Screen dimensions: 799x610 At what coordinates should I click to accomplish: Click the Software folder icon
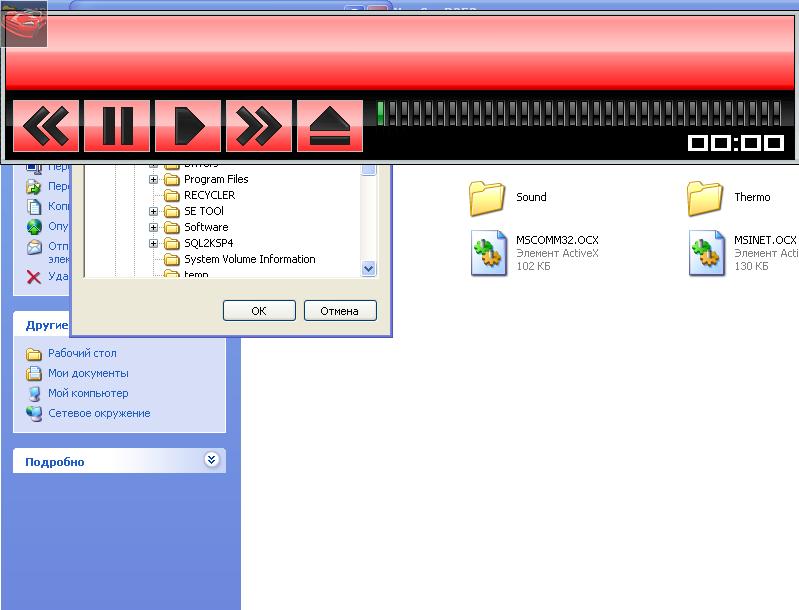(172, 227)
